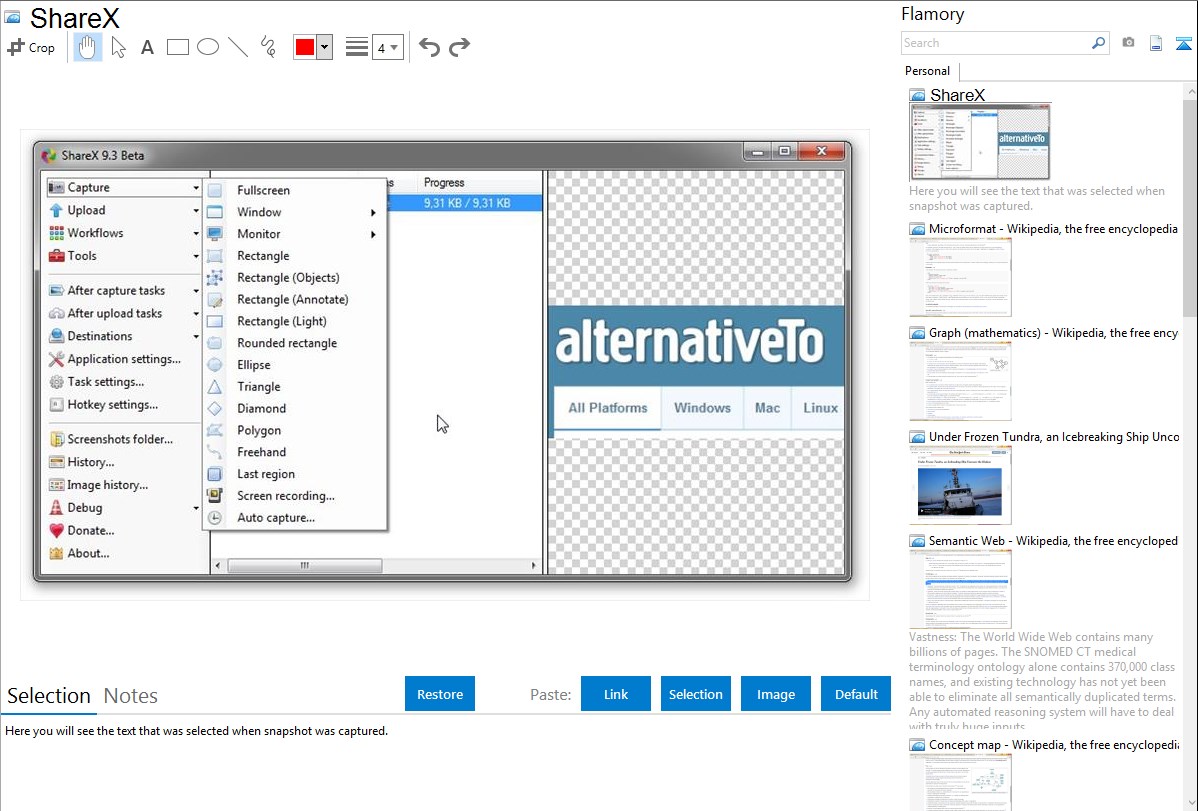Viewport: 1198px width, 811px height.
Task: Select the Crop tool
Action: [31, 47]
